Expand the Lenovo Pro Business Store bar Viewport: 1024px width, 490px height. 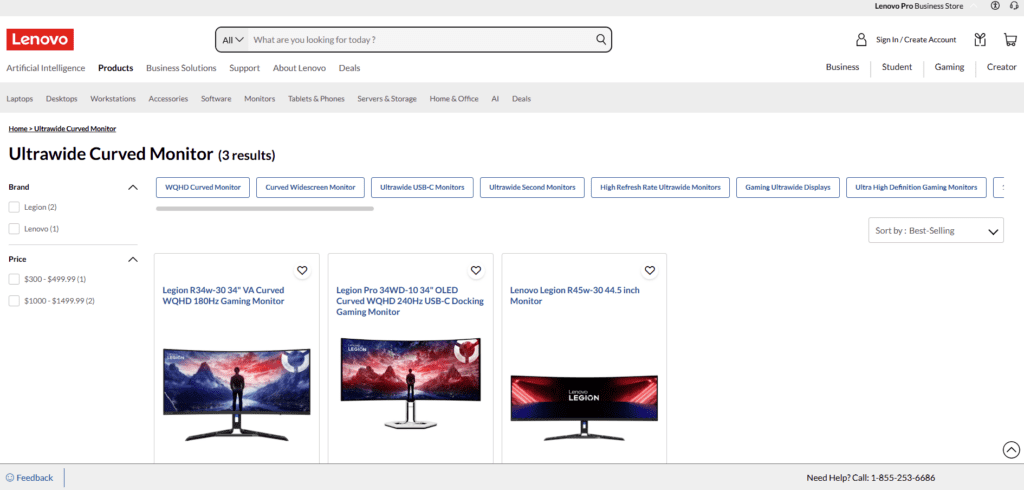pyautogui.click(x=974, y=6)
